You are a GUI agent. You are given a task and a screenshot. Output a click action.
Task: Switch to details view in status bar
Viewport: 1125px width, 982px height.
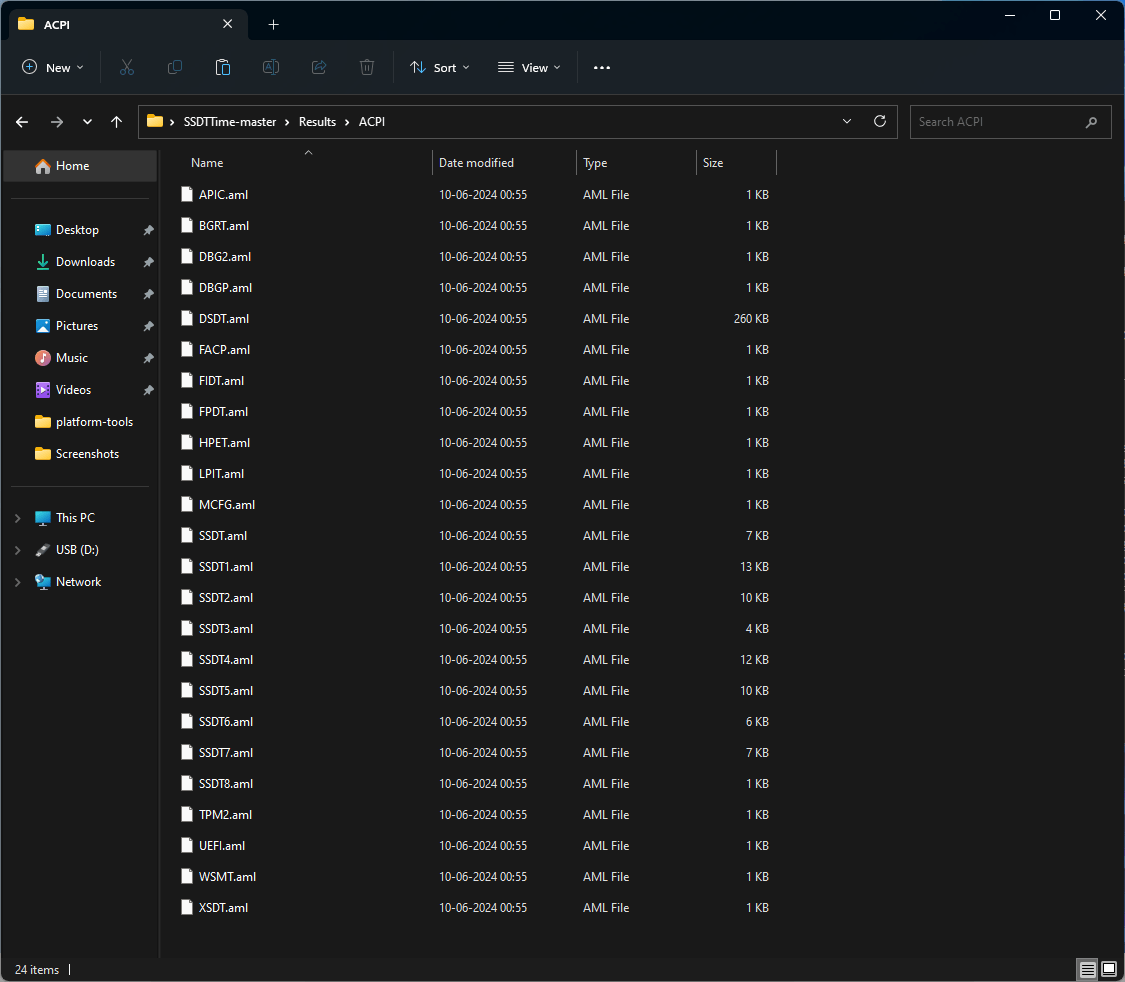click(x=1087, y=969)
